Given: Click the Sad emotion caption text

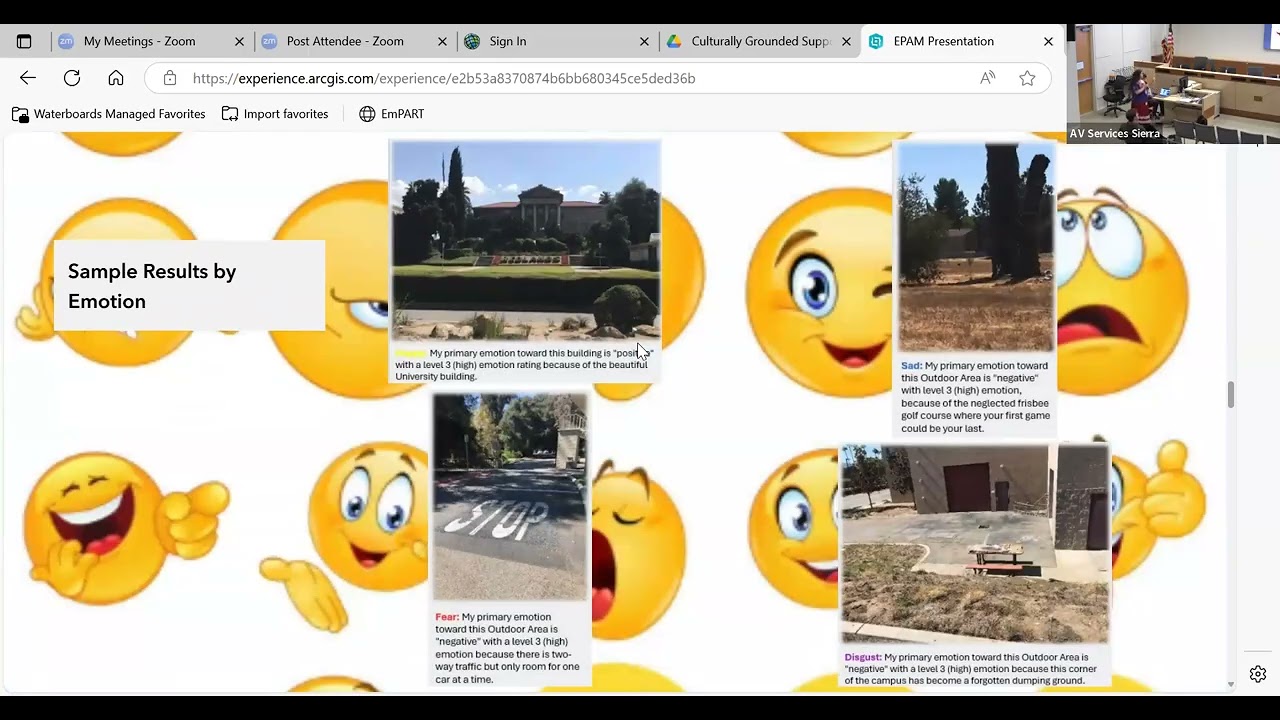Looking at the screenshot, I should [975, 397].
